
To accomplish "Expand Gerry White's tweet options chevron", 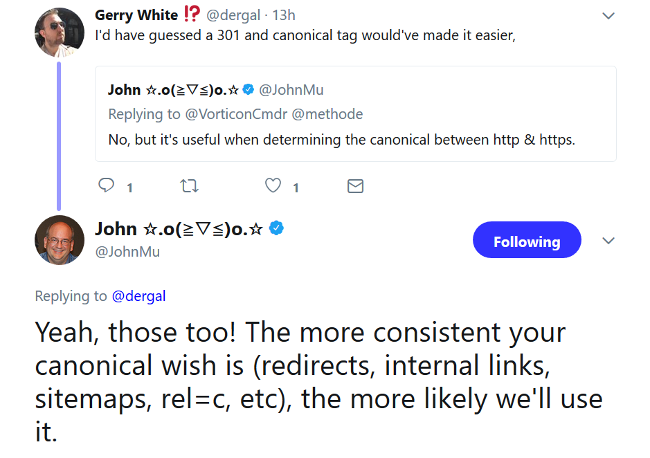I will pos(609,15).
